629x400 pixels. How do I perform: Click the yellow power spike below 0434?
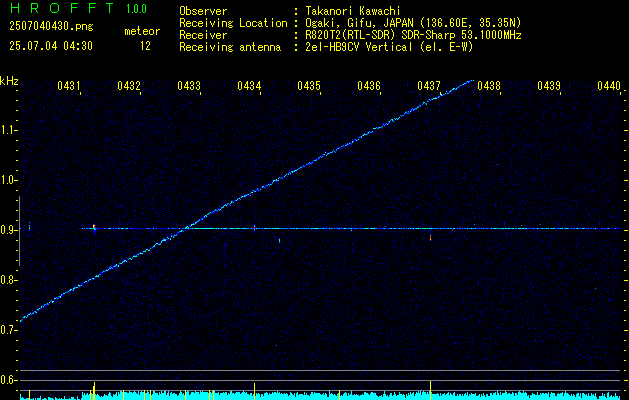click(254, 391)
